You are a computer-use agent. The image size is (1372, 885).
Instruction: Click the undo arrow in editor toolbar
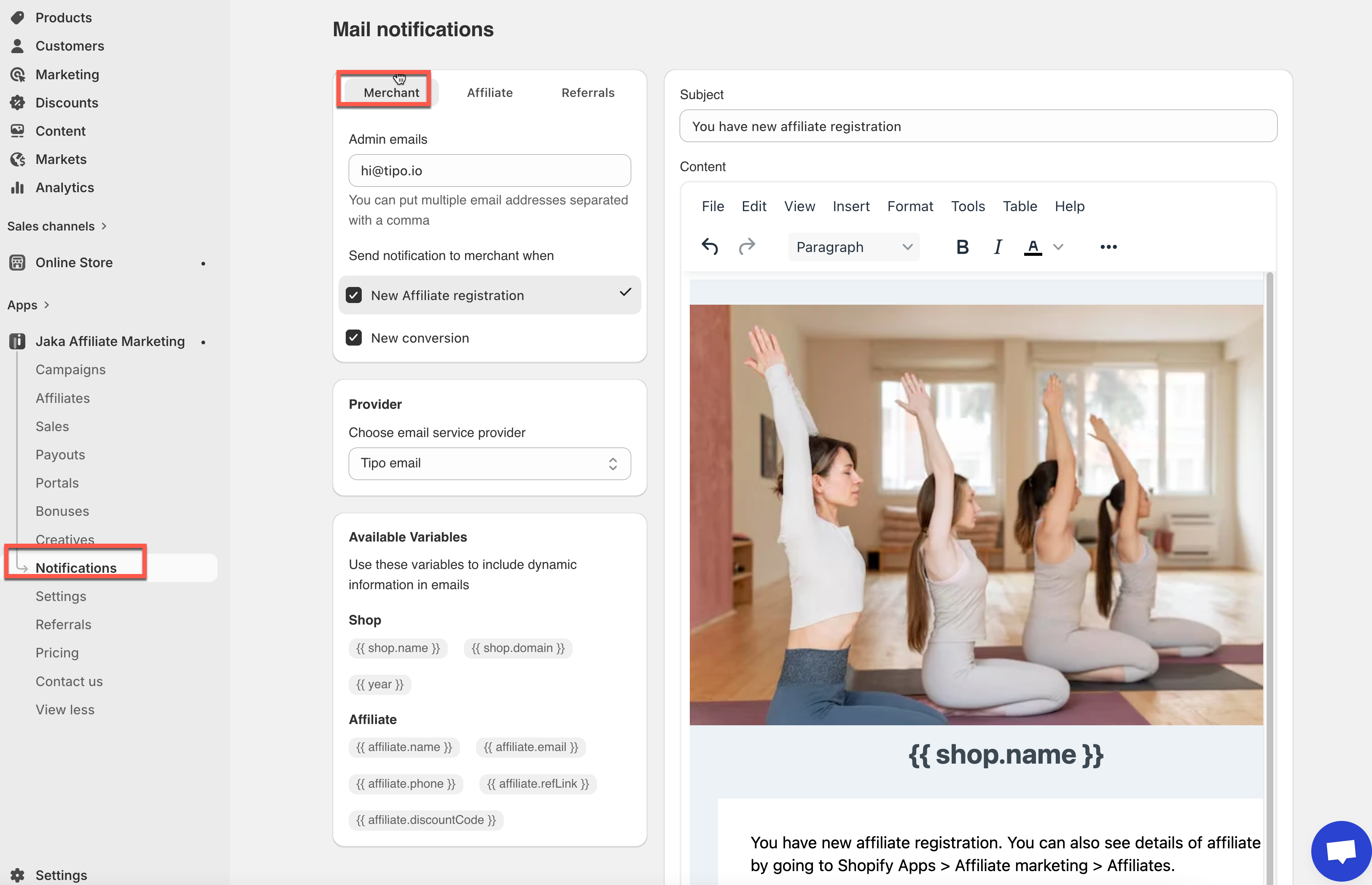[x=710, y=247]
